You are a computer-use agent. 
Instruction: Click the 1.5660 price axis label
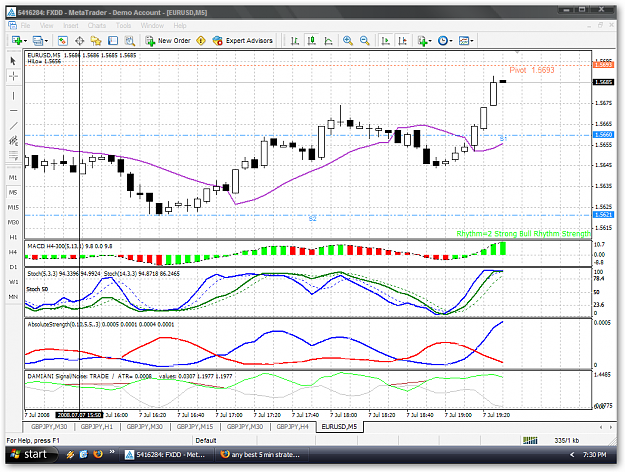pos(603,135)
